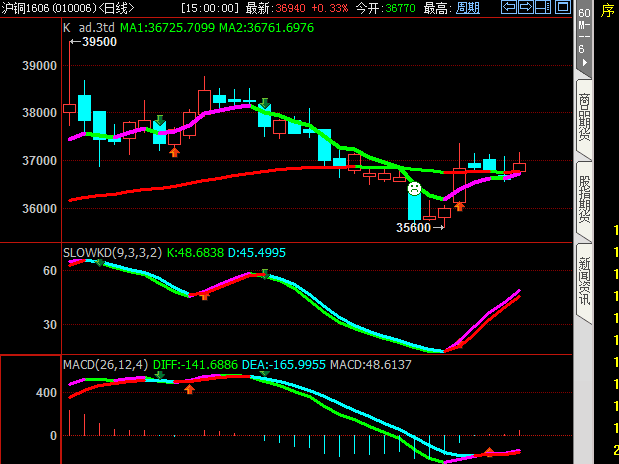Click the sad face marker on the K-line
The width and height of the screenshot is (619, 464).
(x=414, y=188)
